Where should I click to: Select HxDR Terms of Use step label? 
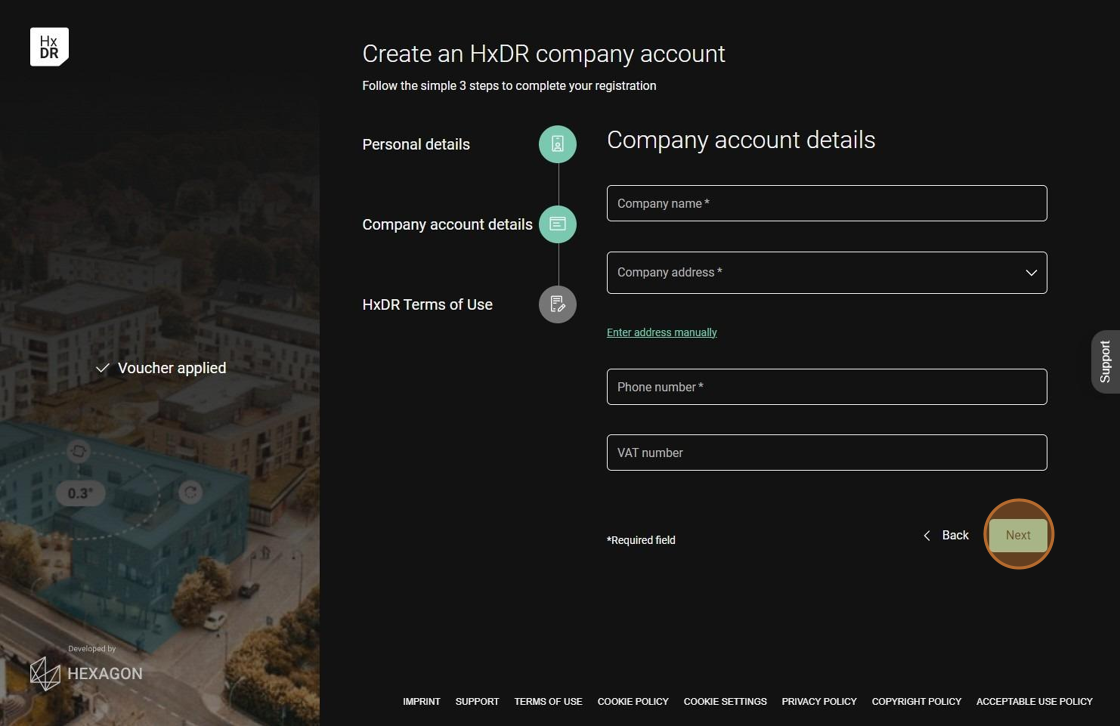click(427, 304)
